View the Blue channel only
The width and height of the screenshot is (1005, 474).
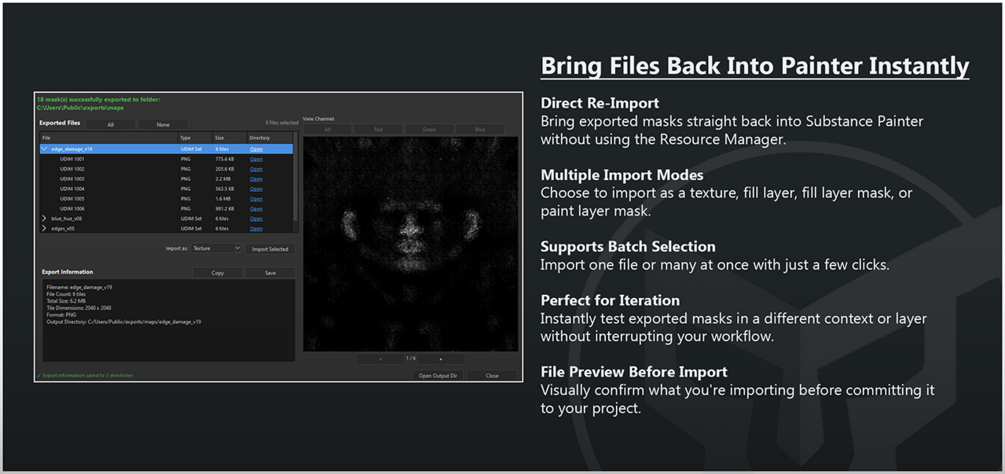pyautogui.click(x=479, y=129)
